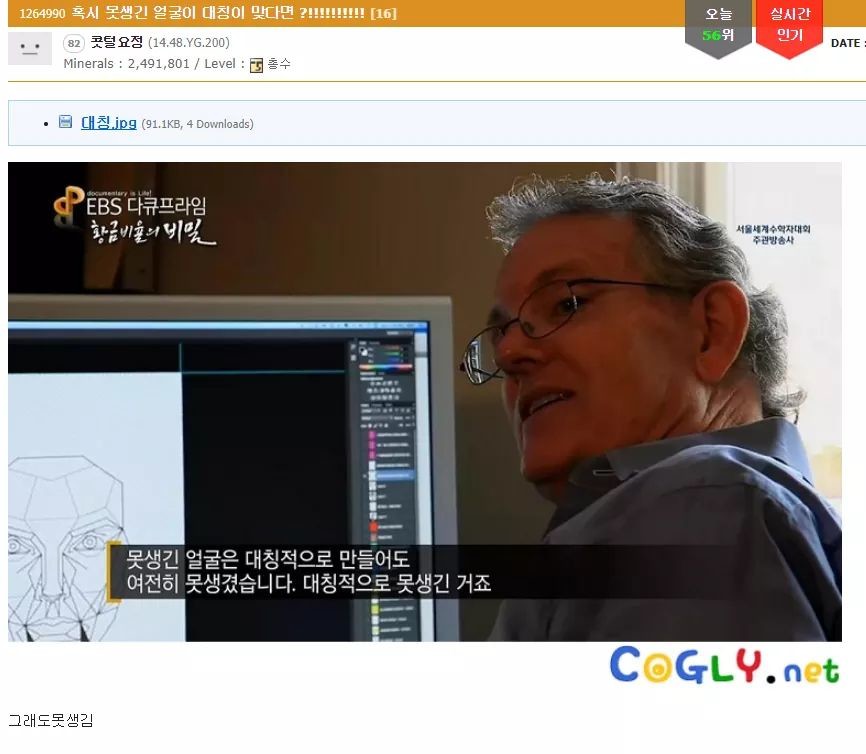Image resolution: width=866 pixels, height=754 pixels.
Task: Click the poster's avatar face icon
Action: pyautogui.click(x=29, y=48)
